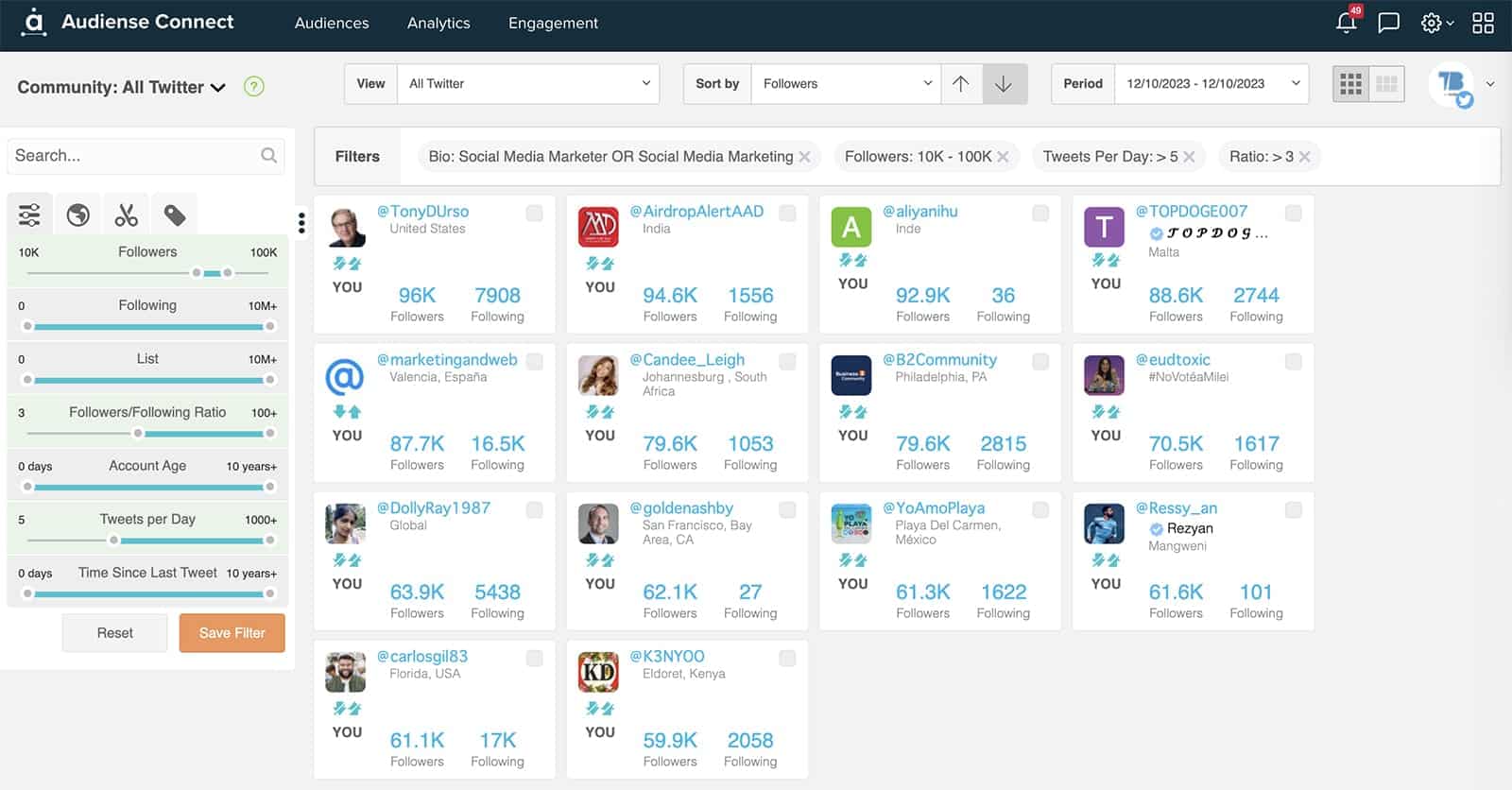This screenshot has width=1512, height=790.
Task: Open the @DollyRay1987 profile link
Action: (x=434, y=508)
